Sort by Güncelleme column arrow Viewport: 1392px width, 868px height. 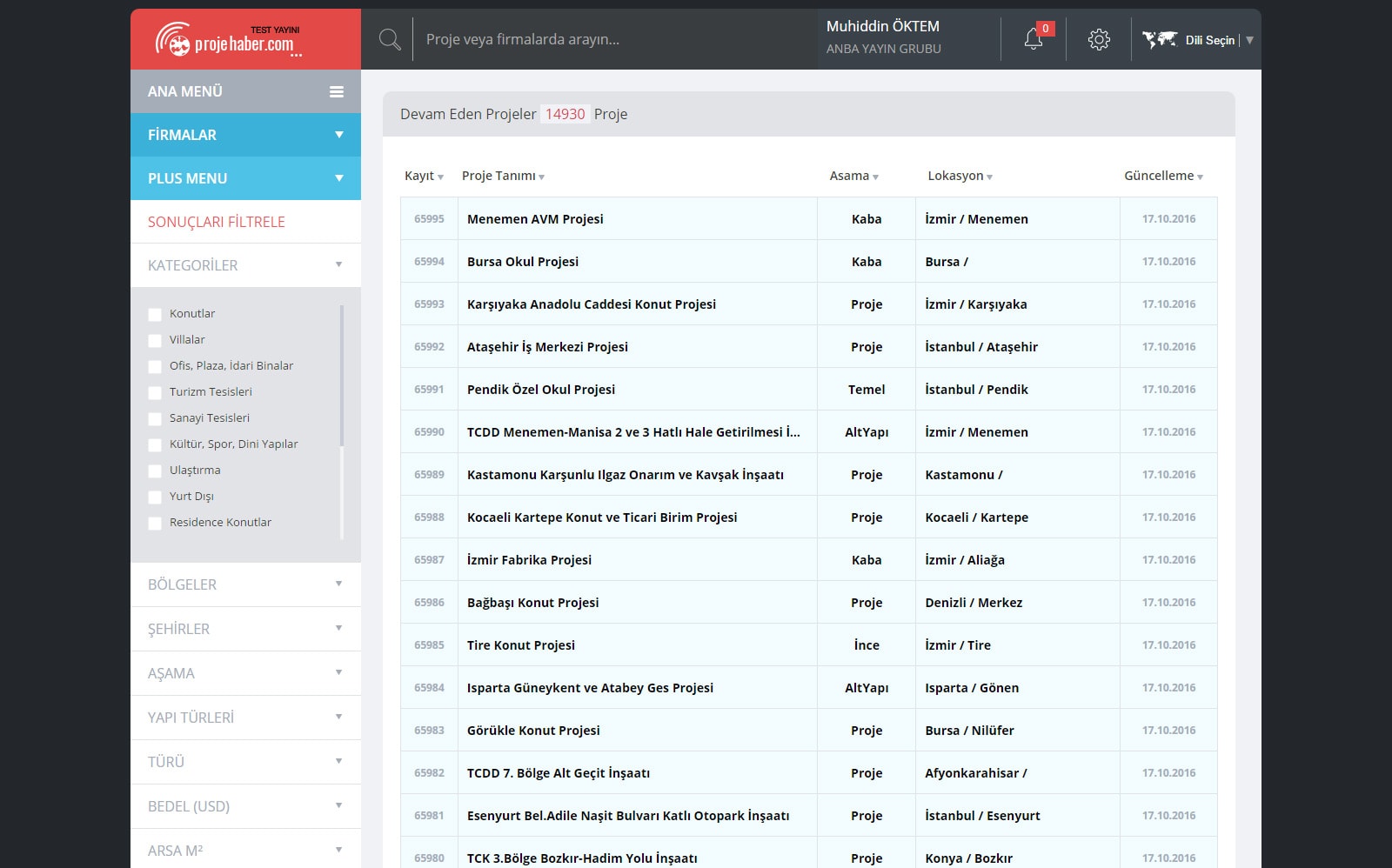[1200, 177]
